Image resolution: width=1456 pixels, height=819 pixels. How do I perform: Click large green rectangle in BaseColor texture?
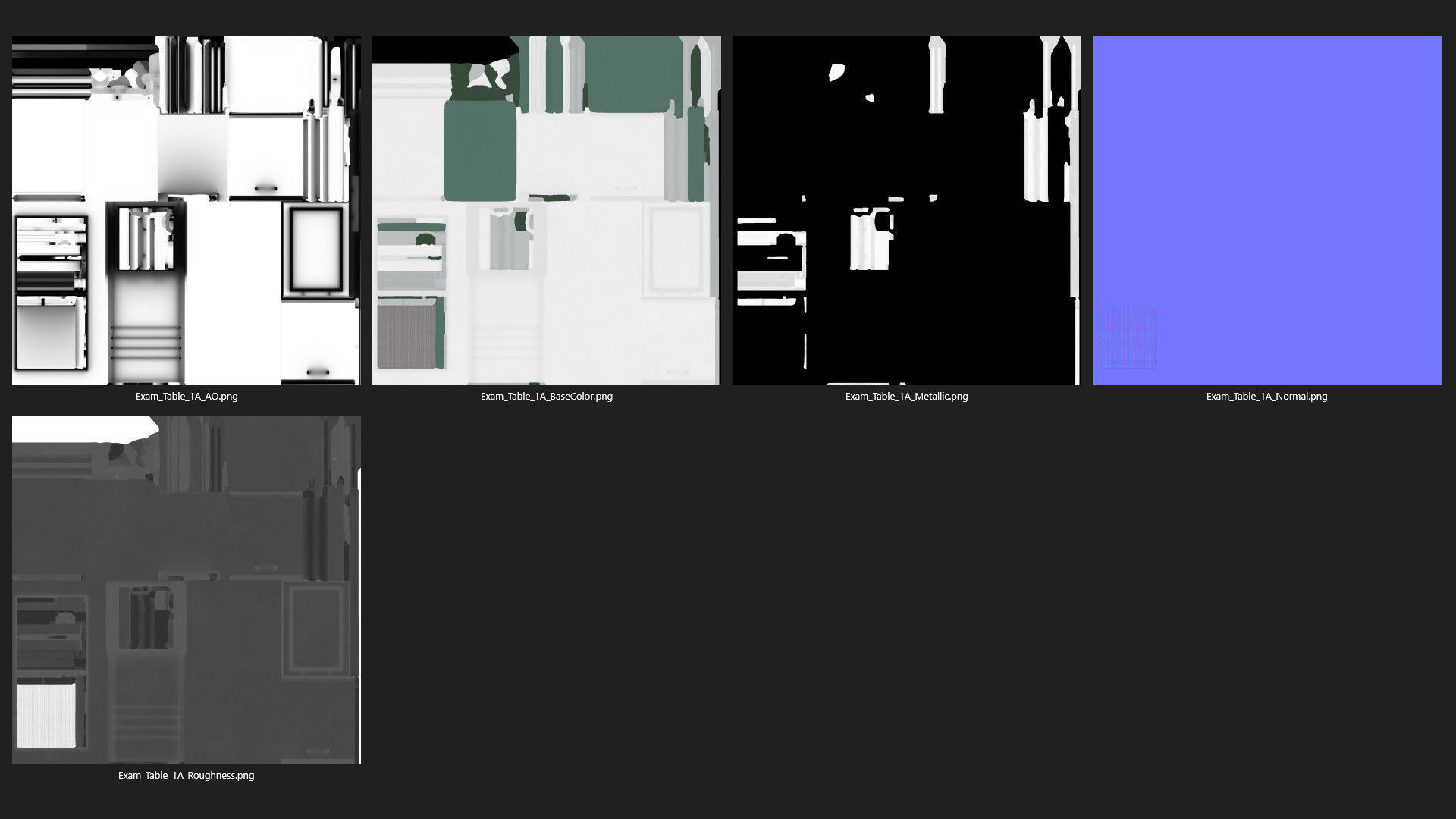[479, 152]
